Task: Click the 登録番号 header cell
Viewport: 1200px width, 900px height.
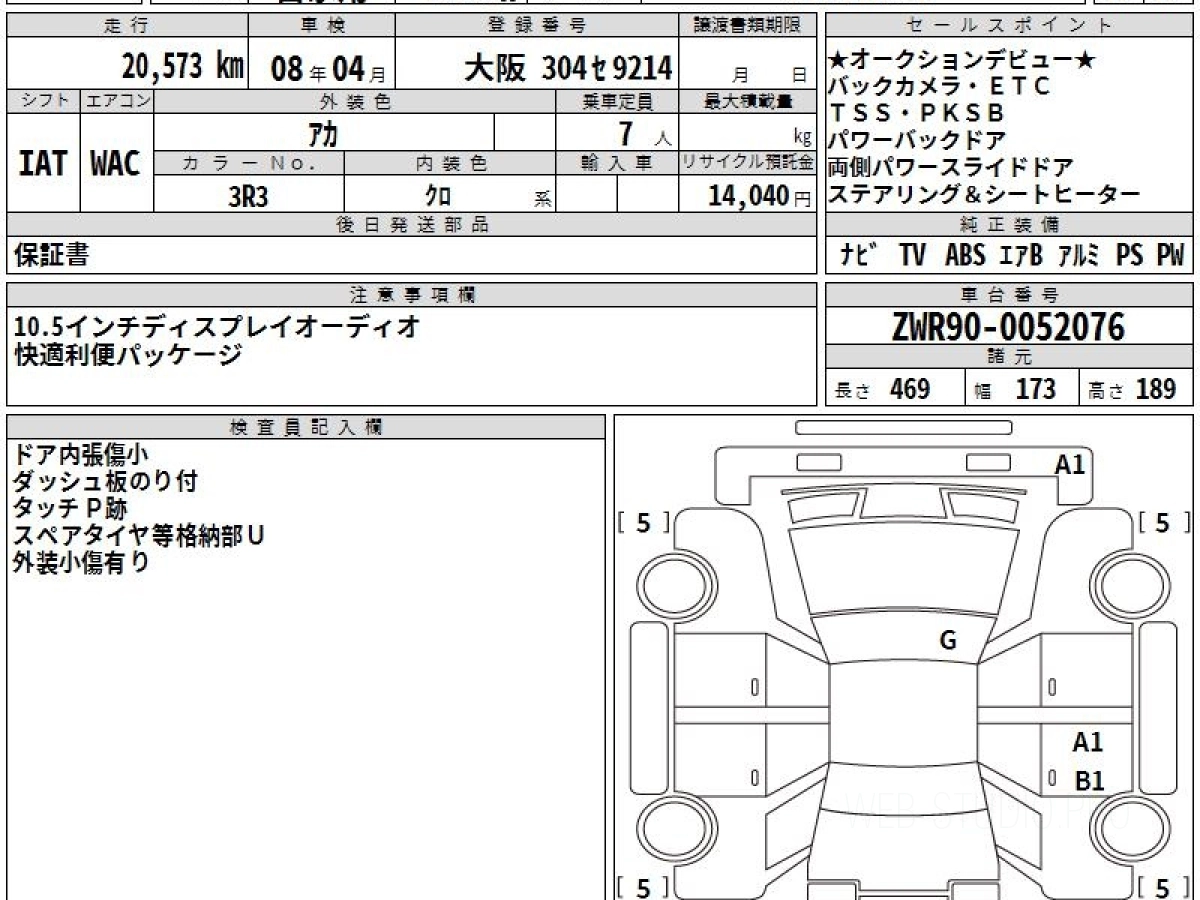Action: point(538,25)
